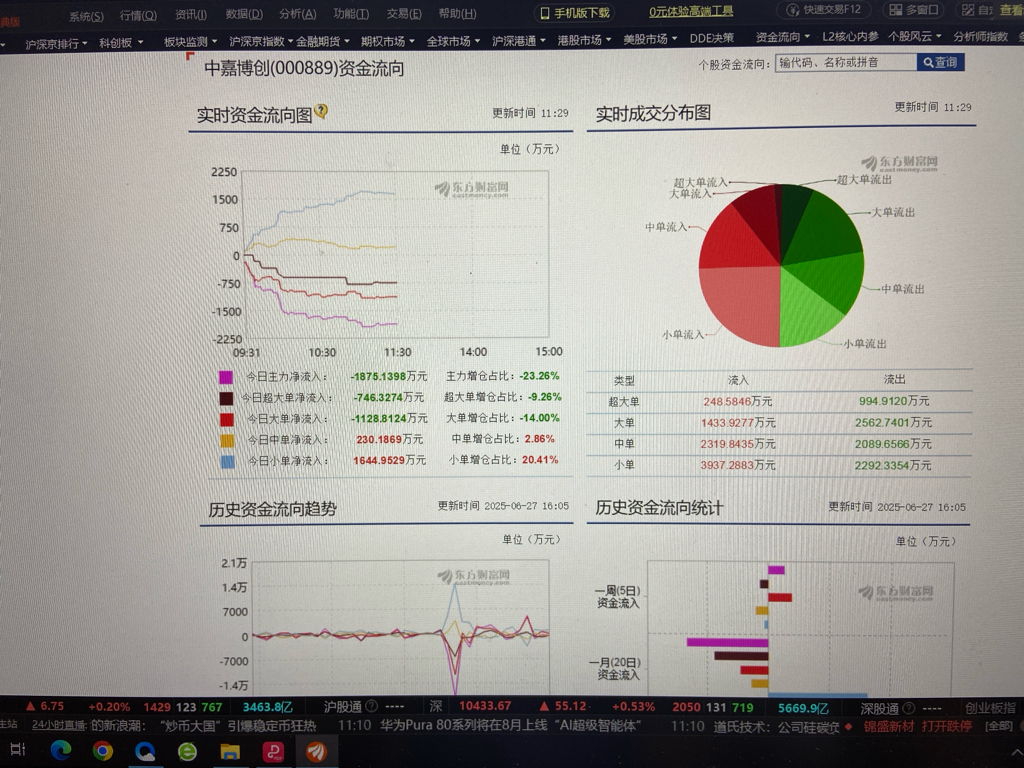Expand the 沪深京排行 dropdown
The image size is (1024, 768).
(x=56, y=44)
